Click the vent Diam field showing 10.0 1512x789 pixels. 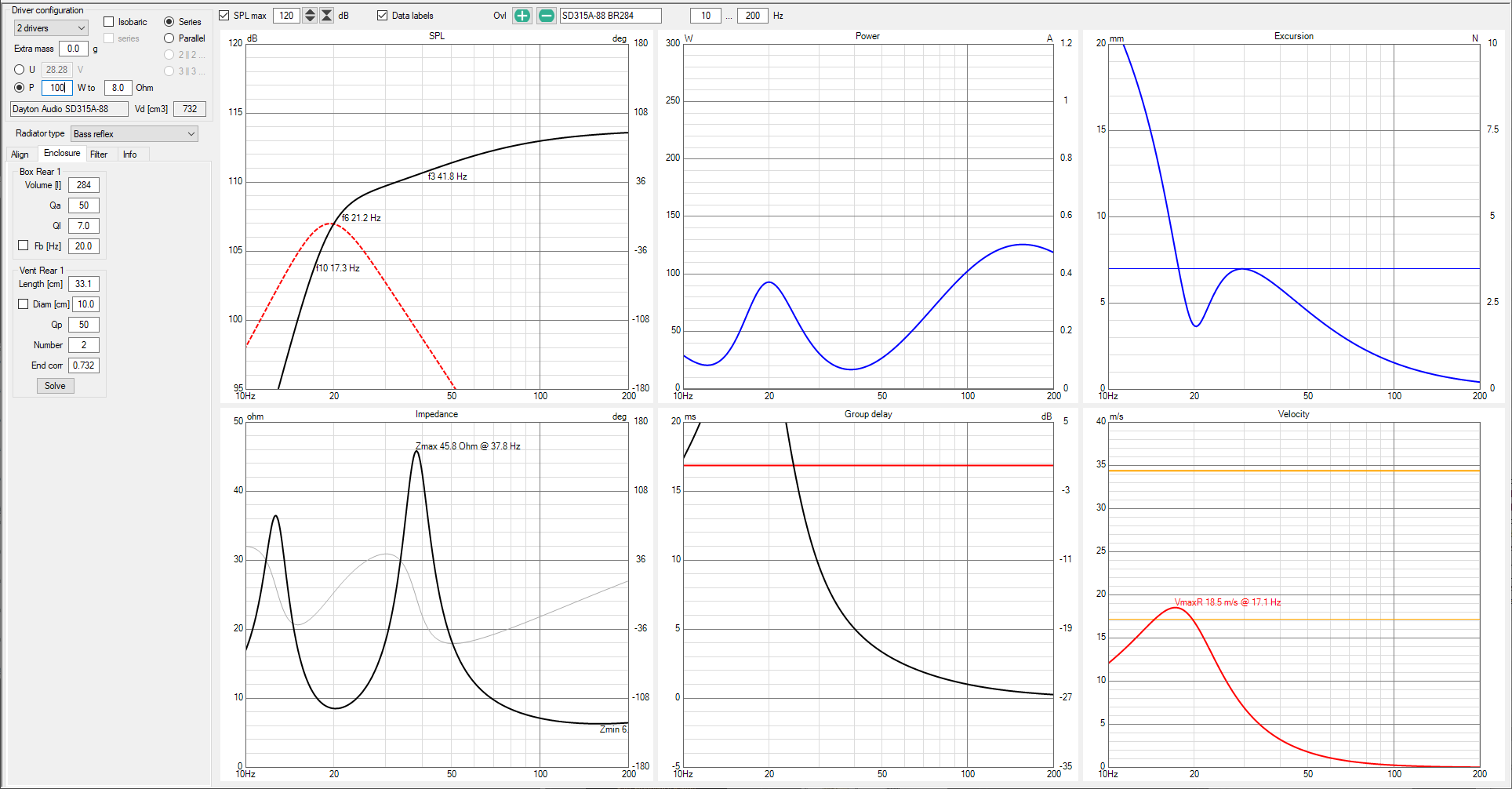point(86,304)
